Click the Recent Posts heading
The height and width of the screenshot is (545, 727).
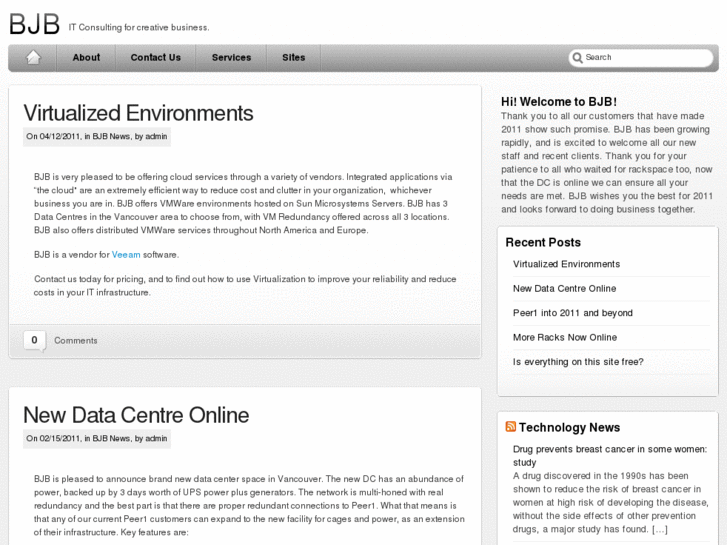(x=543, y=242)
